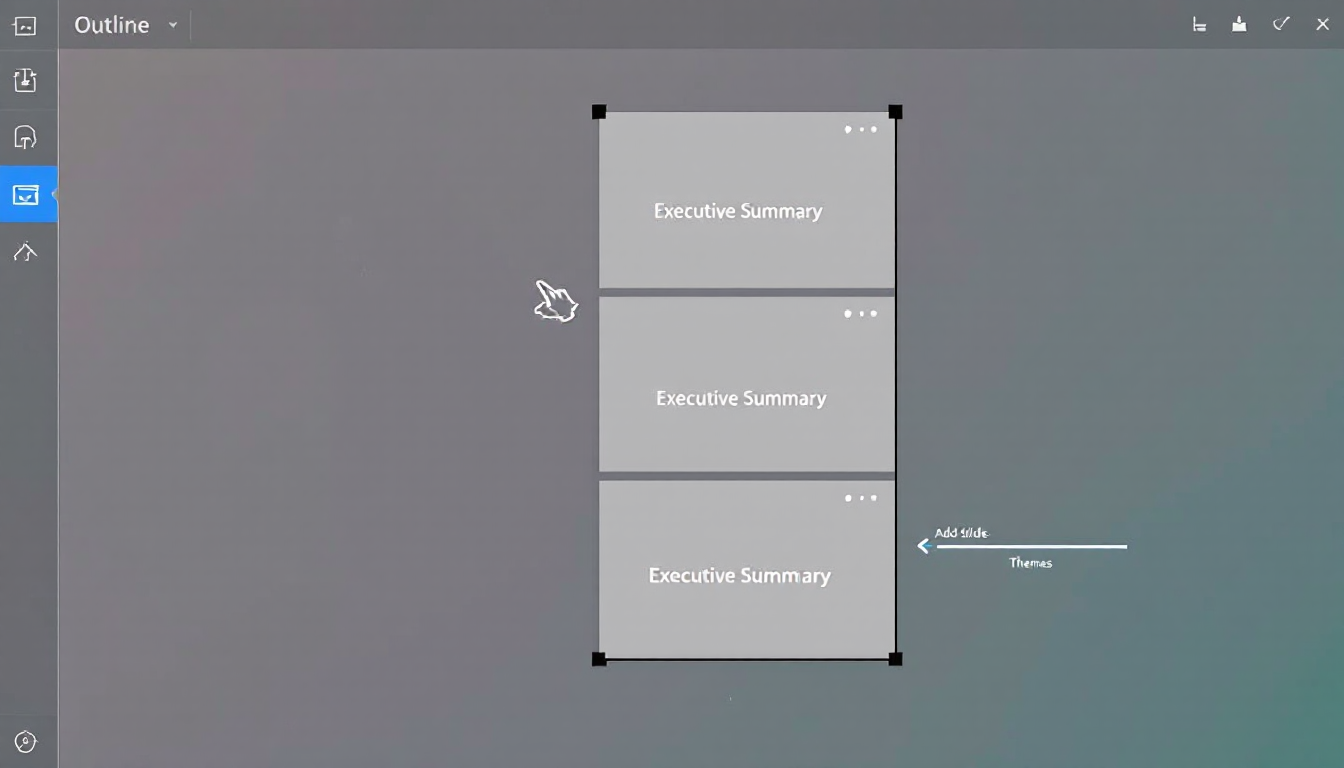Open options menu on first Executive Summary slide

[860, 129]
